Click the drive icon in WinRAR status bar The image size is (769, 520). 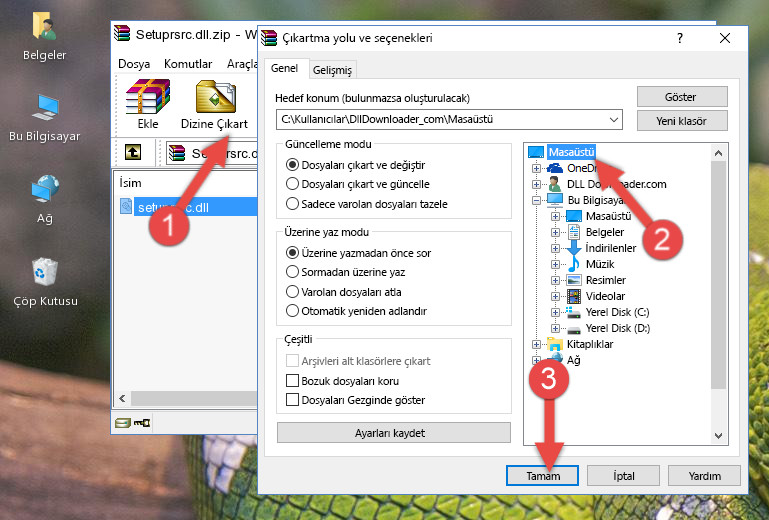tap(123, 422)
